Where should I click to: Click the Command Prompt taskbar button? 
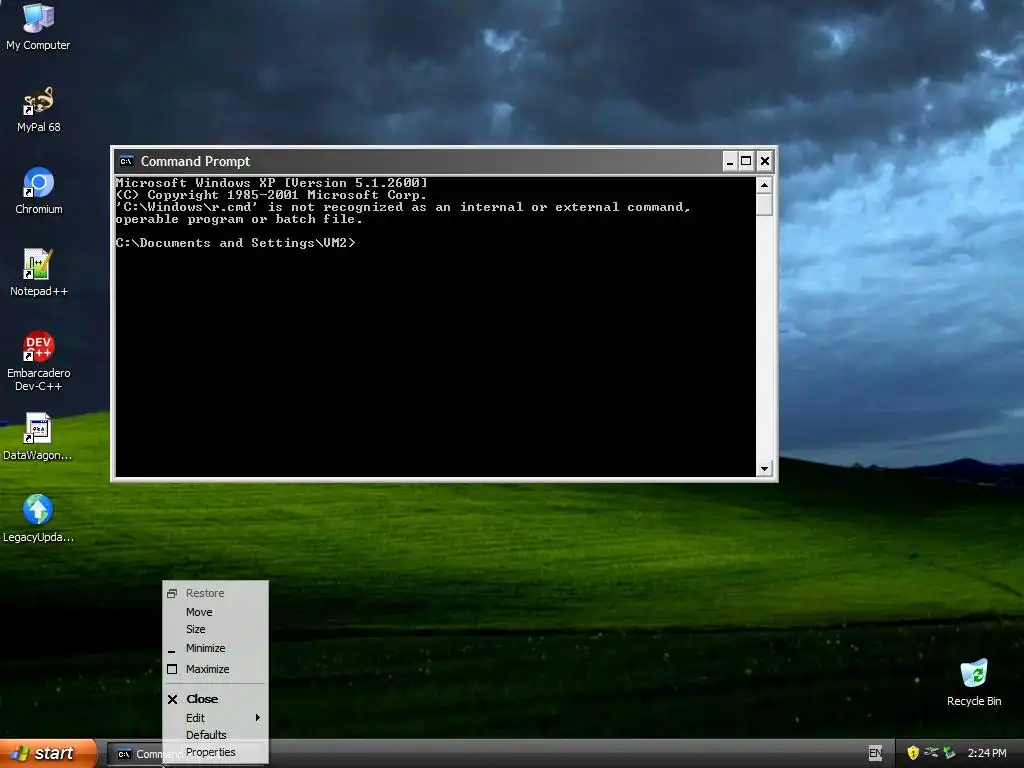(x=135, y=754)
